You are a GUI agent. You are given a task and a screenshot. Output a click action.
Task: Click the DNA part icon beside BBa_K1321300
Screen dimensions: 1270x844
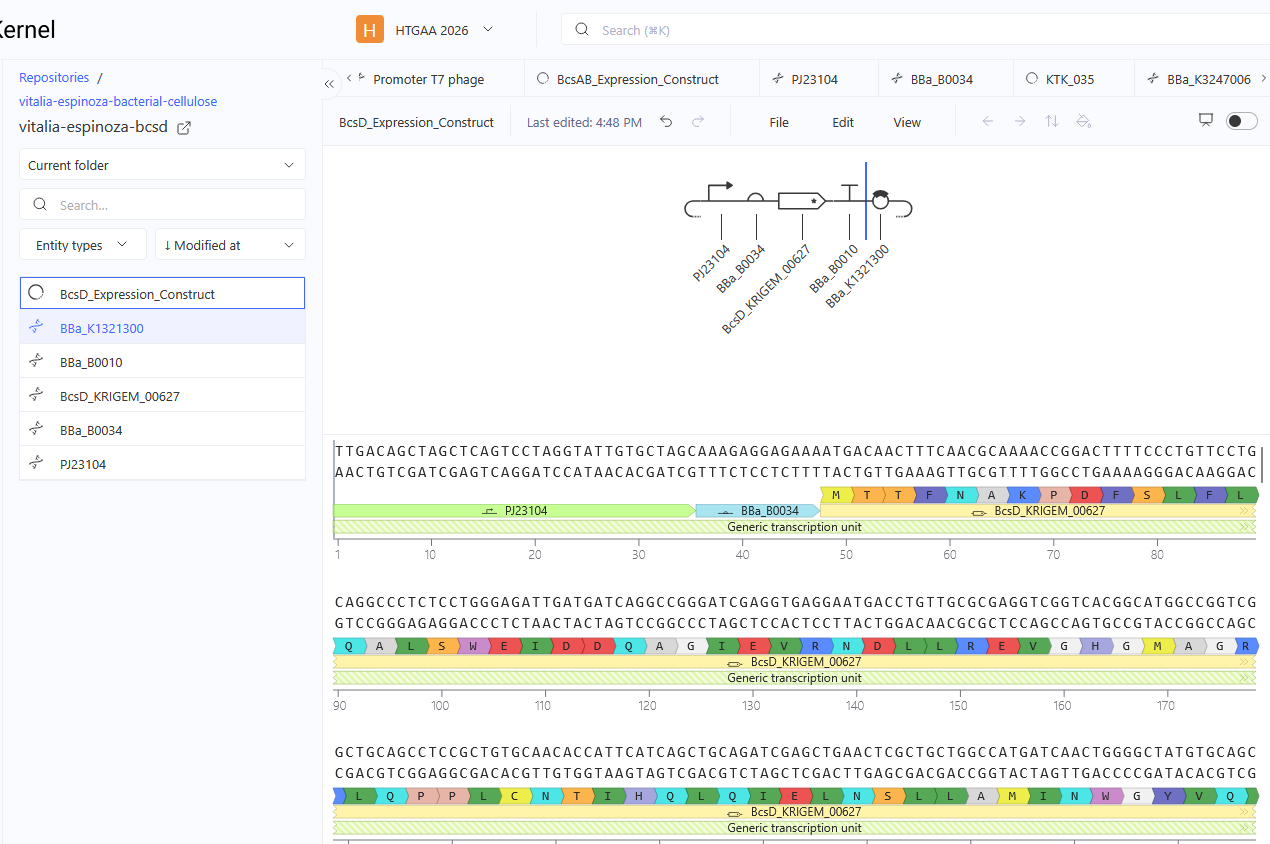tap(37, 328)
